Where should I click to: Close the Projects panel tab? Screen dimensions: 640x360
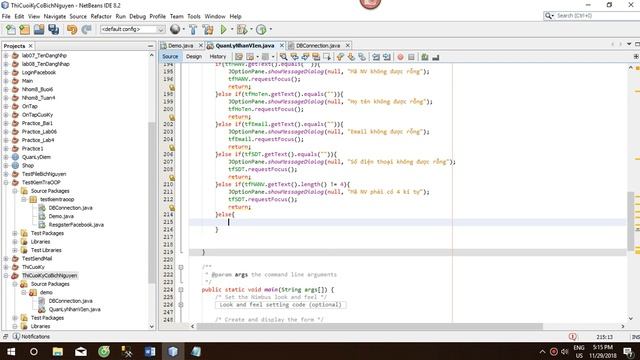click(30, 46)
